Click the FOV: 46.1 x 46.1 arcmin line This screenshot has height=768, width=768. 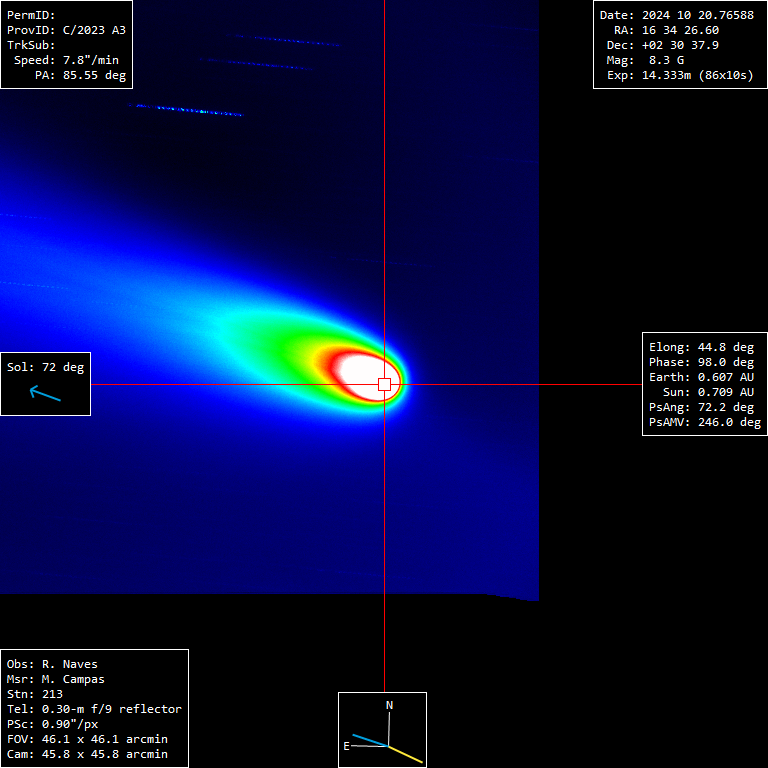point(87,739)
